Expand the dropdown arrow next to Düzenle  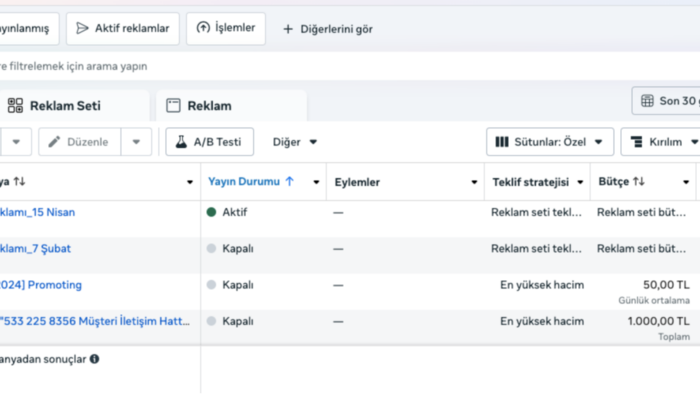coord(136,142)
